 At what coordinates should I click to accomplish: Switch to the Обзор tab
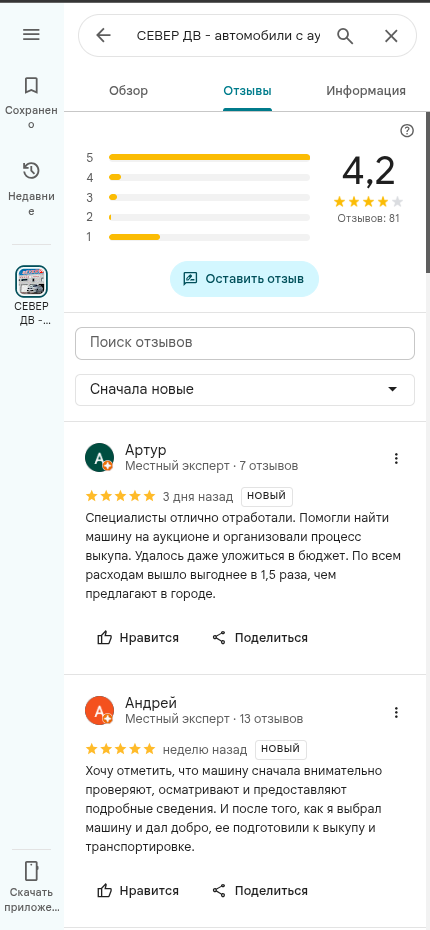click(129, 91)
